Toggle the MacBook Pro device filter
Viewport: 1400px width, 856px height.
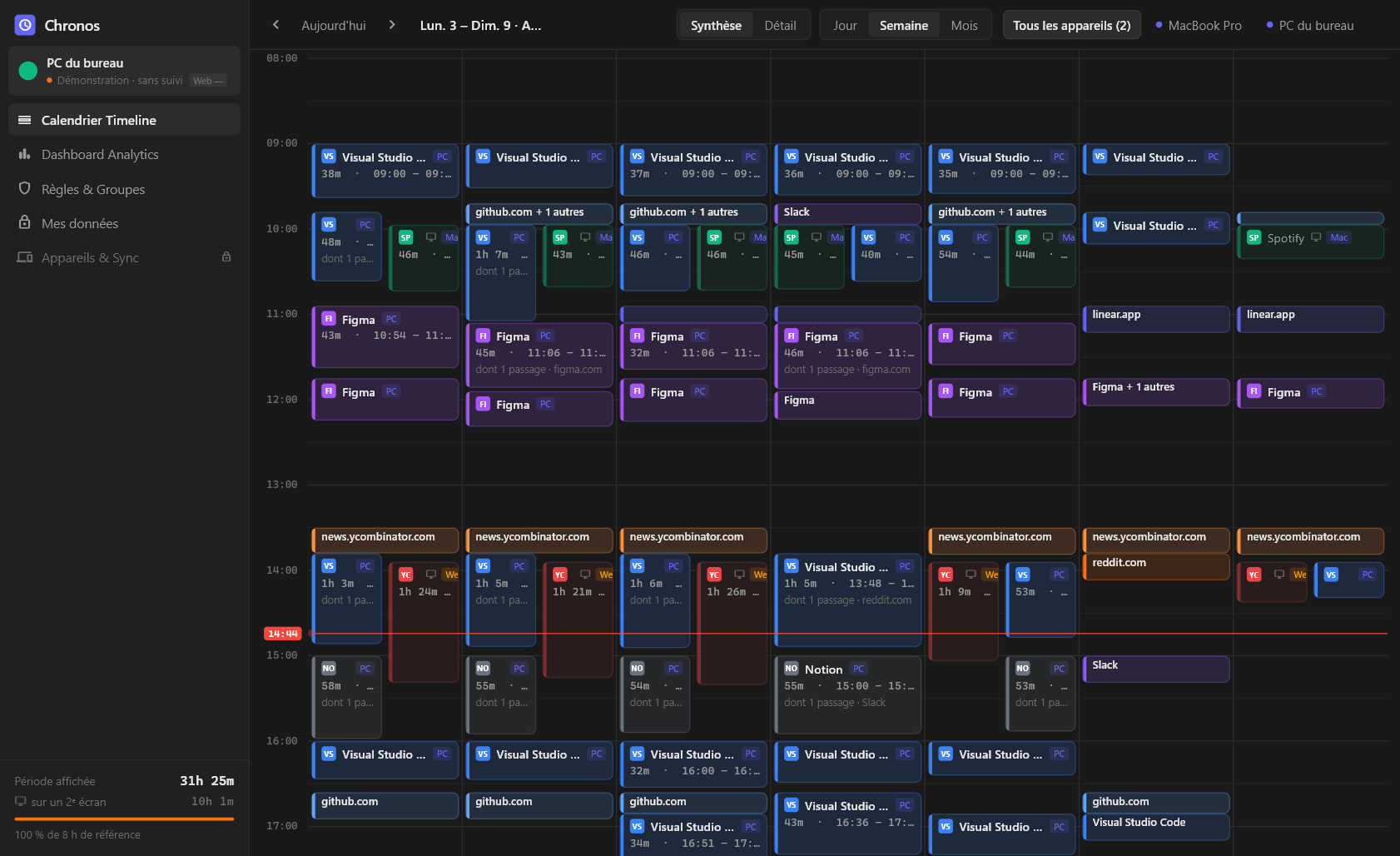click(1199, 25)
